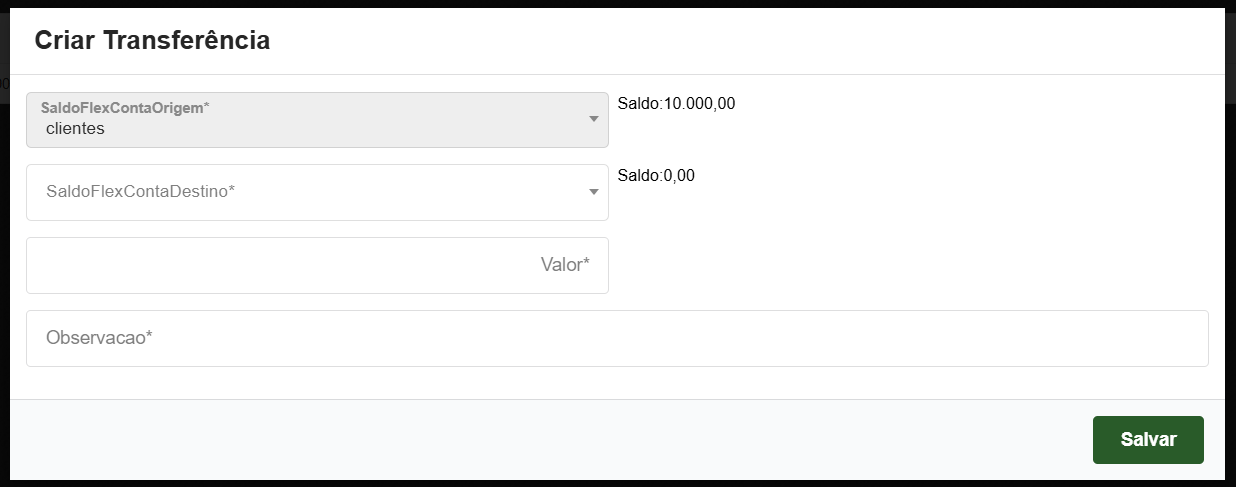Image resolution: width=1236 pixels, height=487 pixels.
Task: Click the empty footer area left of Salvar
Action: (x=550, y=440)
